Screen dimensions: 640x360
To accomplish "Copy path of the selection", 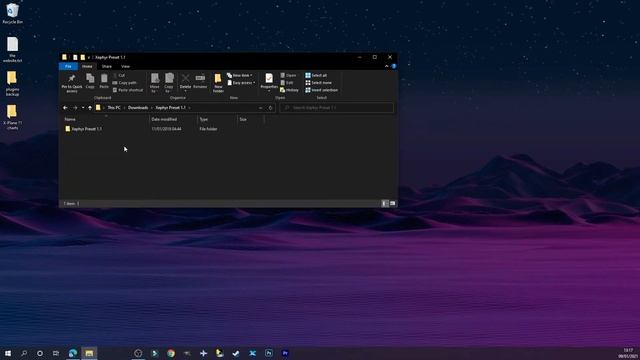I will (124, 83).
